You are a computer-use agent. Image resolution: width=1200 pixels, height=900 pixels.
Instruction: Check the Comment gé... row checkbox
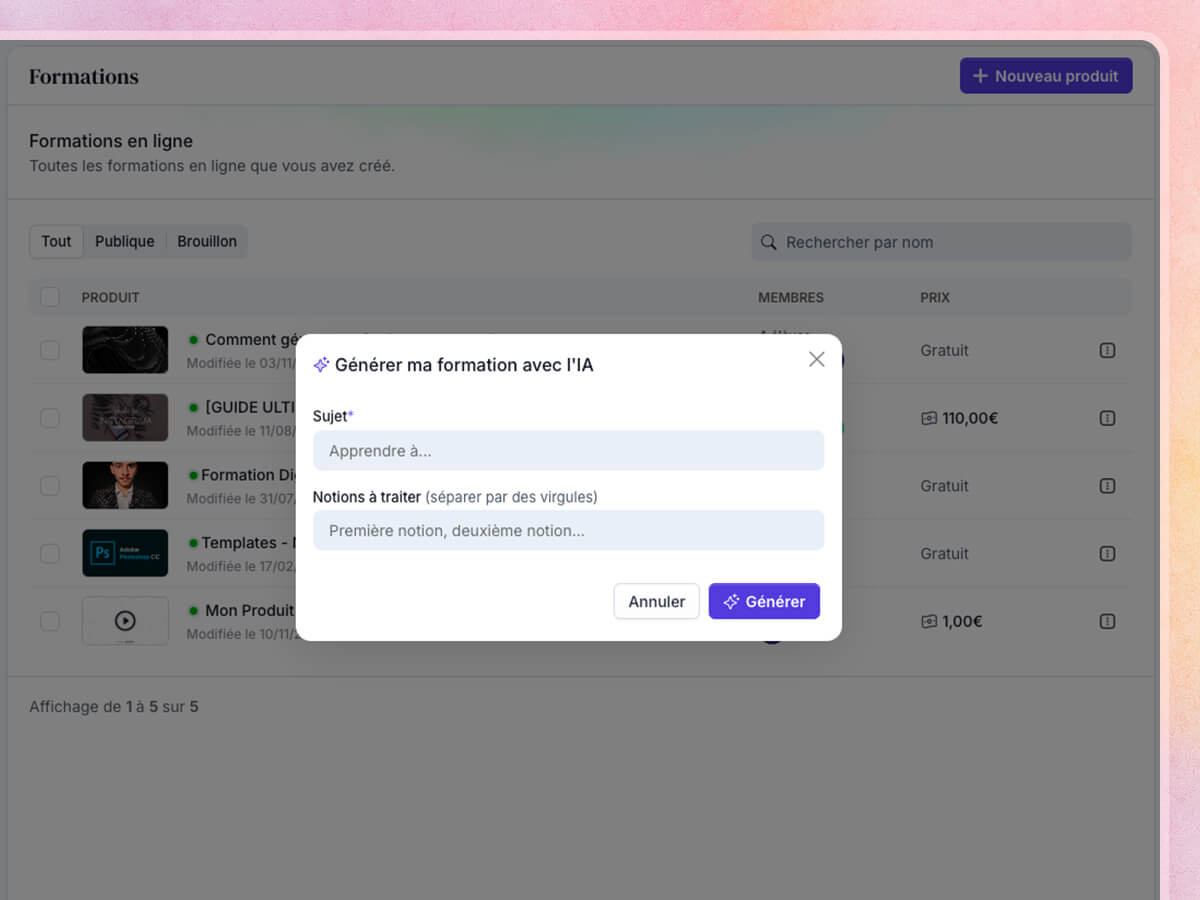[49, 350]
